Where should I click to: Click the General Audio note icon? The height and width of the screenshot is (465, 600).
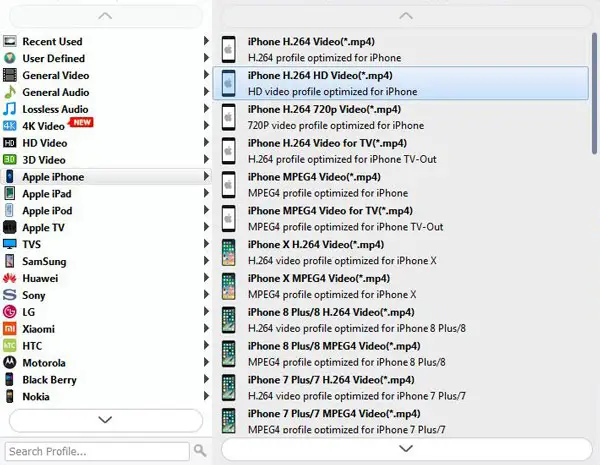pos(10,92)
